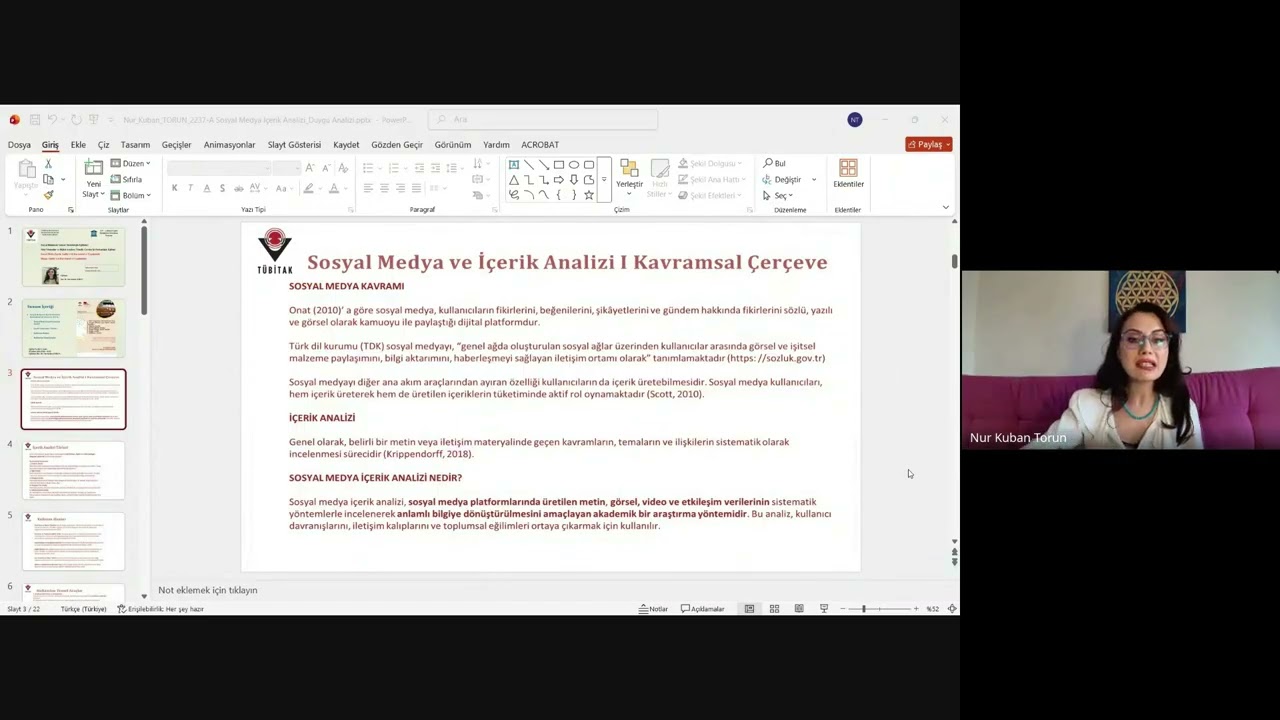Click the Copy icon in Pano group
1280x720 pixels.
48,179
